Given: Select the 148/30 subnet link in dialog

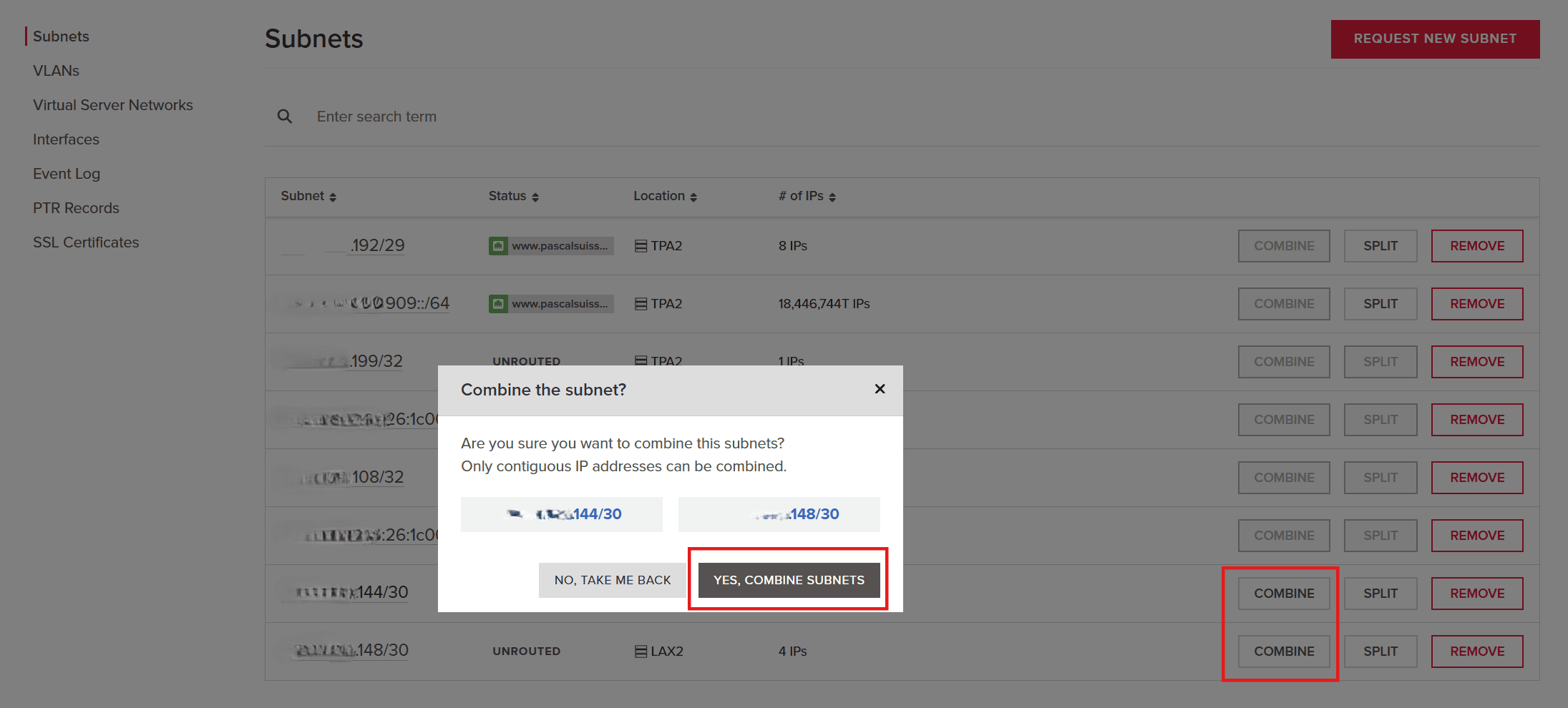Looking at the screenshot, I should coord(814,514).
